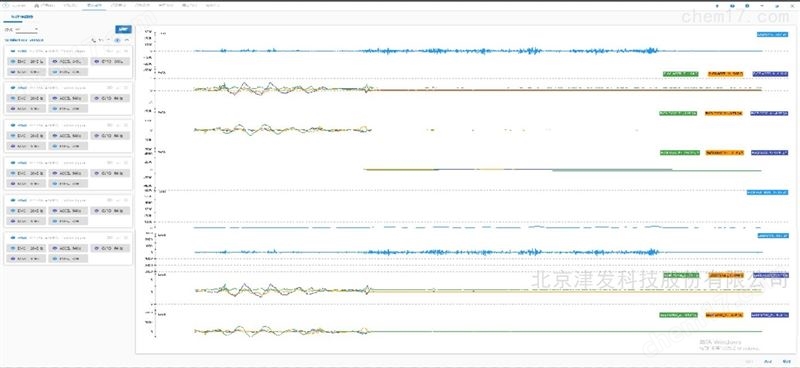Click the first icon in the top-right header

pyautogui.click(x=717, y=6)
